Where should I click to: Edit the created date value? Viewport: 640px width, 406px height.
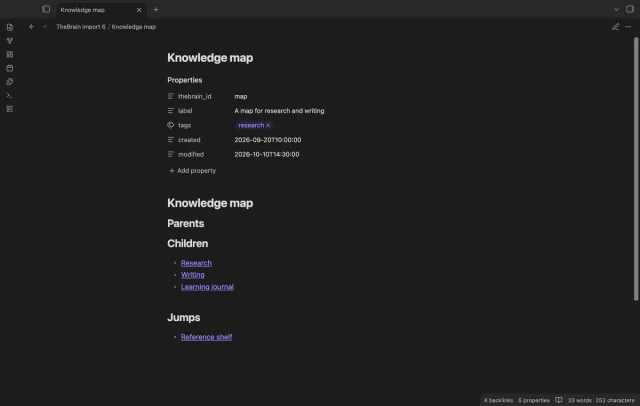click(268, 140)
